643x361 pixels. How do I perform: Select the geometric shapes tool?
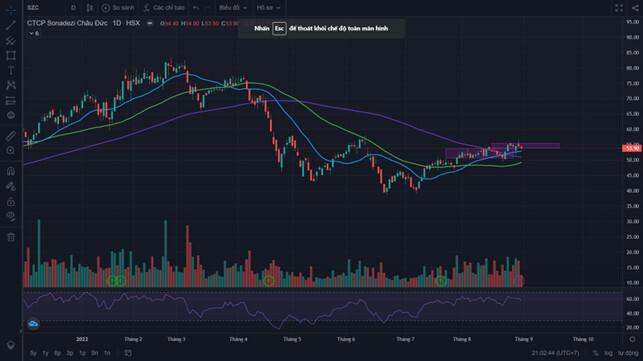pyautogui.click(x=11, y=55)
